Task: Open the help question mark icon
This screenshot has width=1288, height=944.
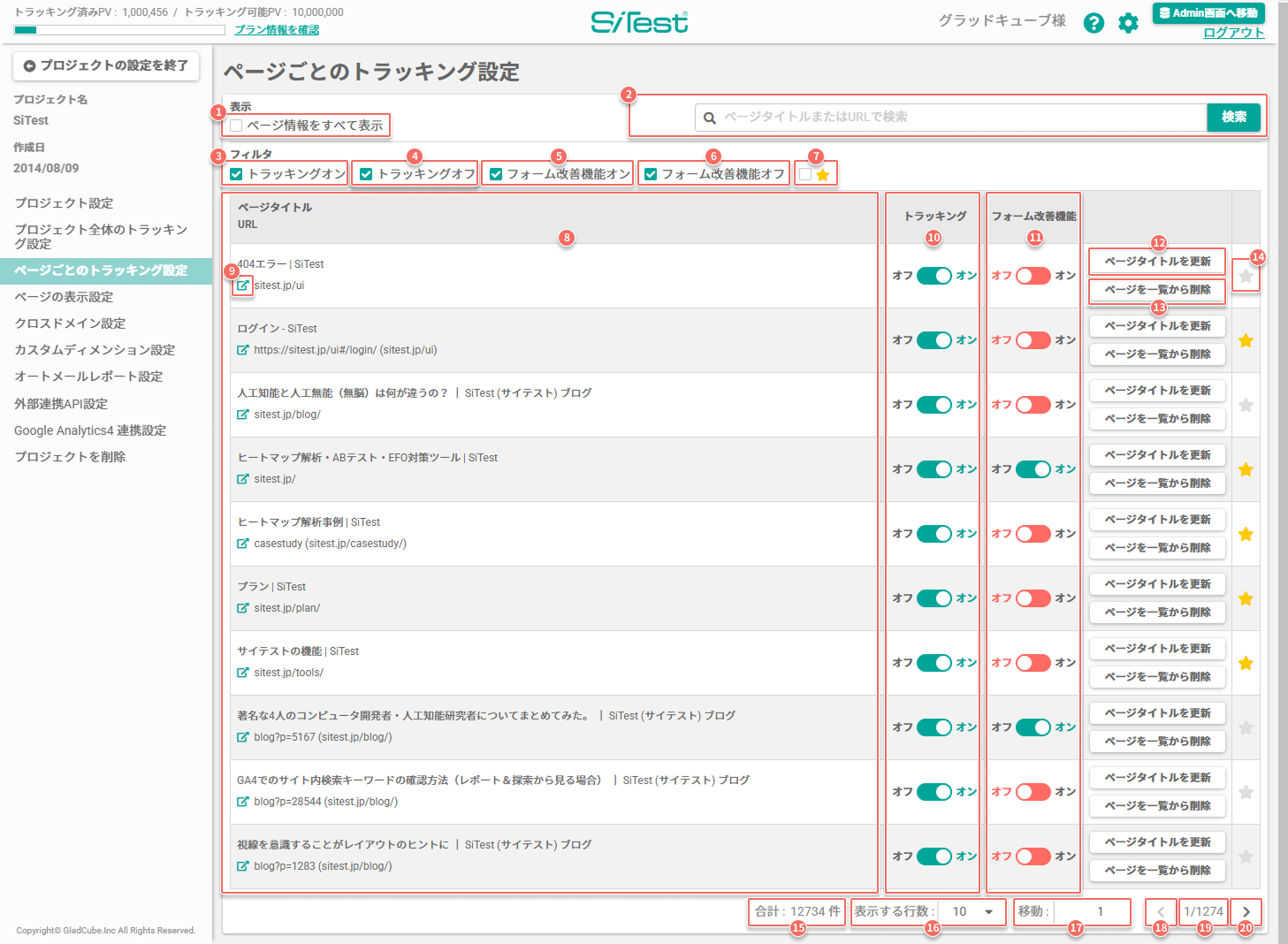Action: click(1094, 23)
